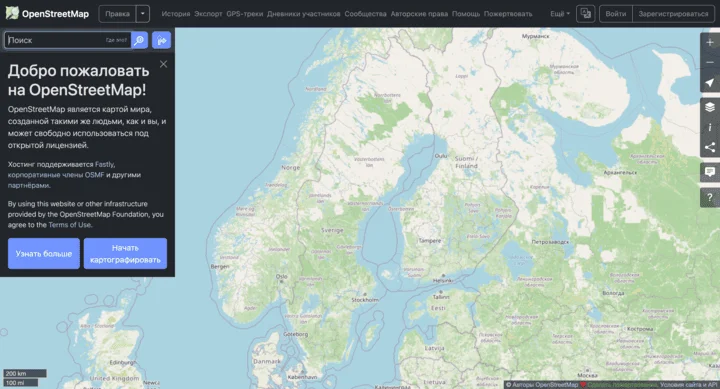Click the Bergen label on the map

(220, 266)
